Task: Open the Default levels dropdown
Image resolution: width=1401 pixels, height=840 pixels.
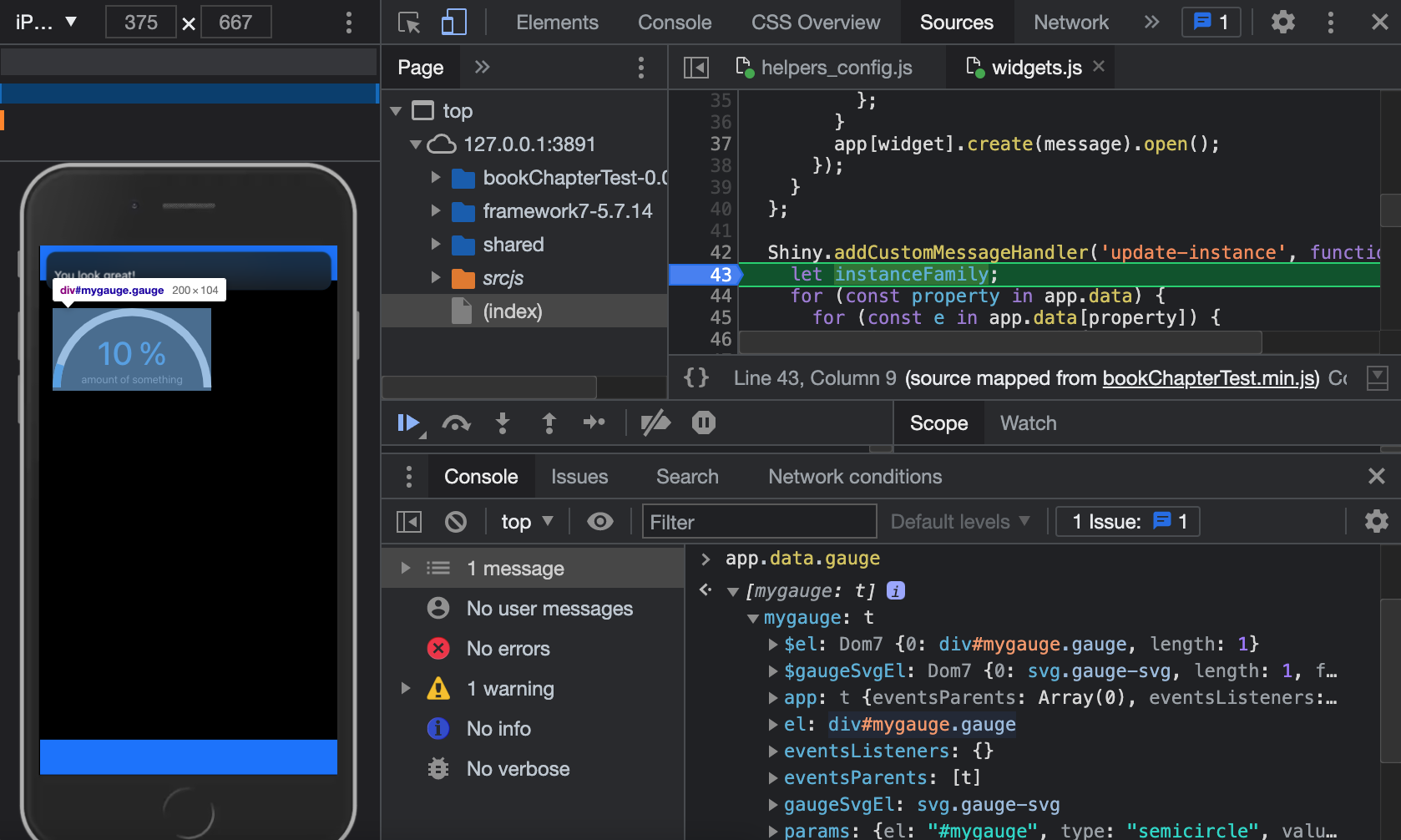Action: [x=960, y=522]
